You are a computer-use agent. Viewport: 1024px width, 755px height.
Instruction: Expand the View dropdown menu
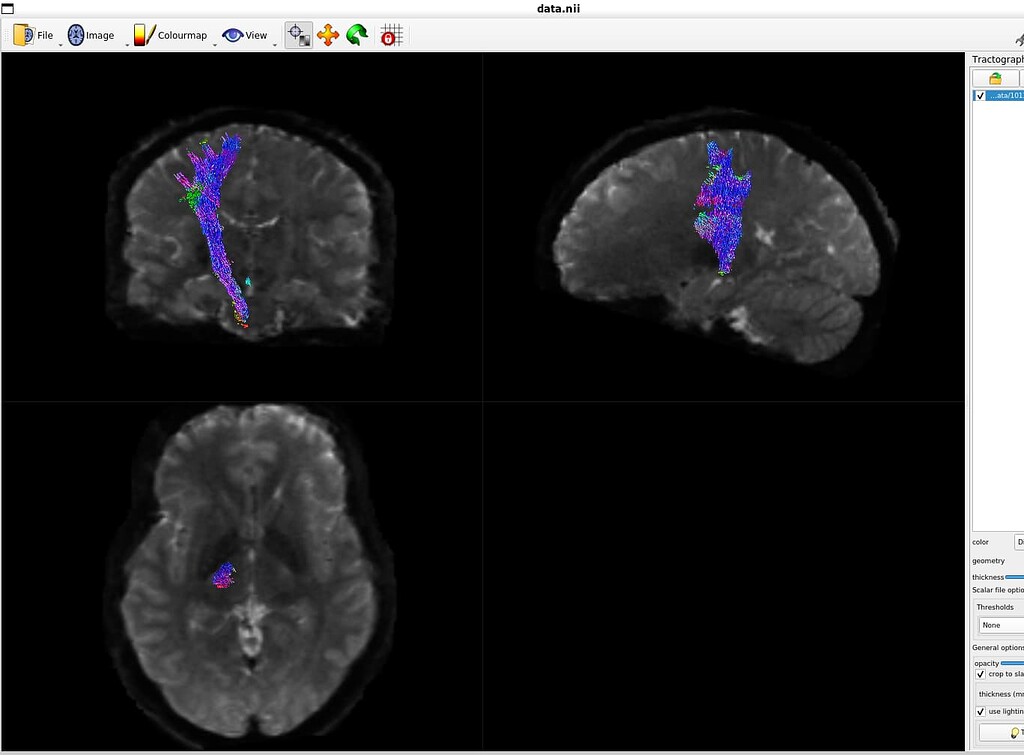(246, 36)
